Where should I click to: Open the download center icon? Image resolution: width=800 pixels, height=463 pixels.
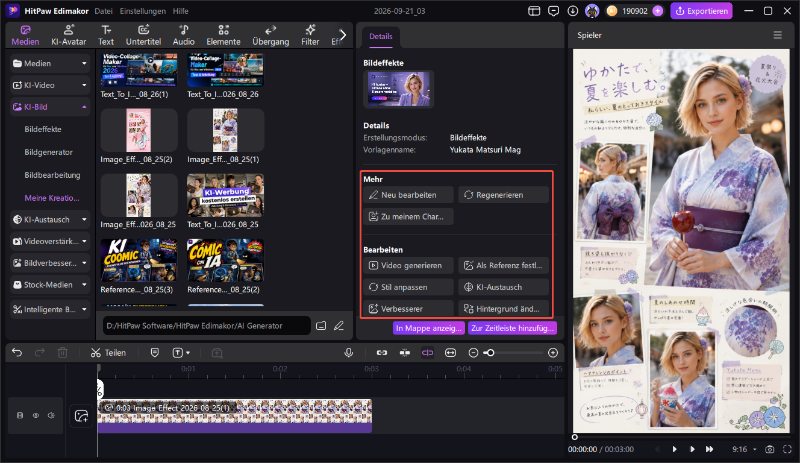coord(572,11)
